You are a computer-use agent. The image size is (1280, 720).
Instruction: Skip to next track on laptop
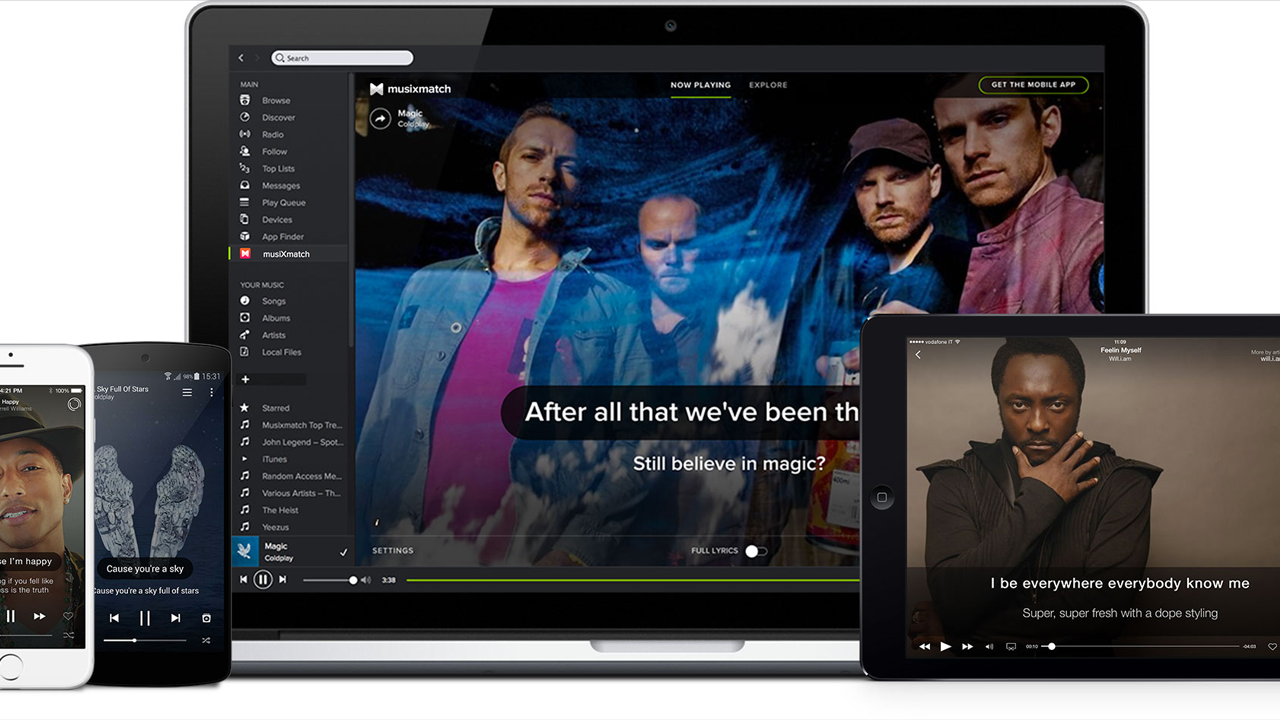(283, 579)
